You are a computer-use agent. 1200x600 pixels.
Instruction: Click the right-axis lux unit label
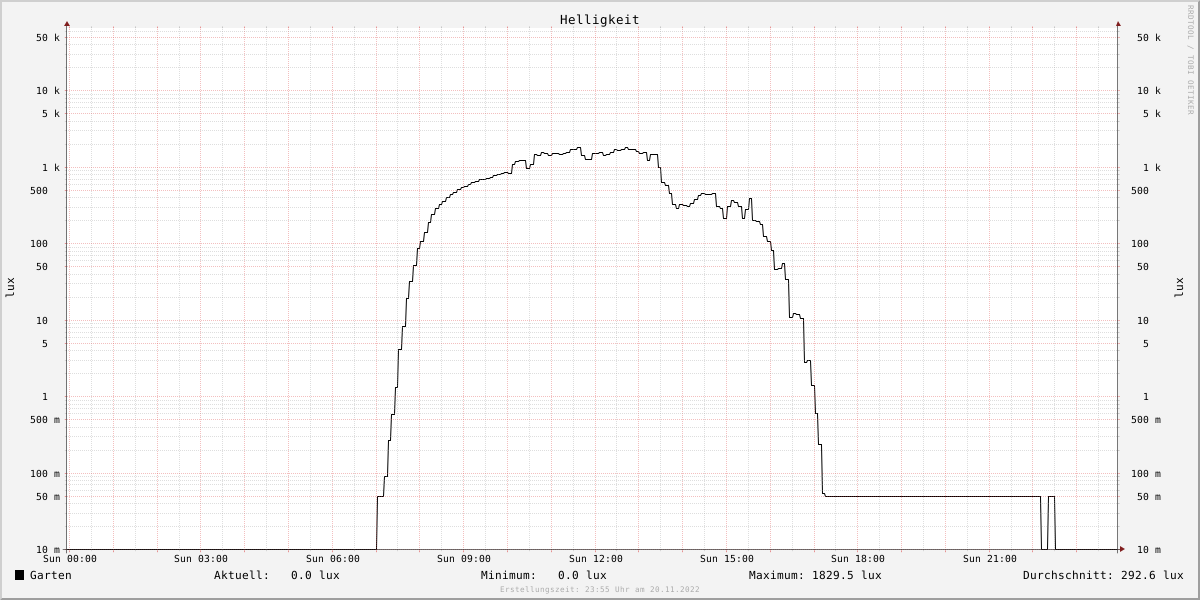point(1179,288)
